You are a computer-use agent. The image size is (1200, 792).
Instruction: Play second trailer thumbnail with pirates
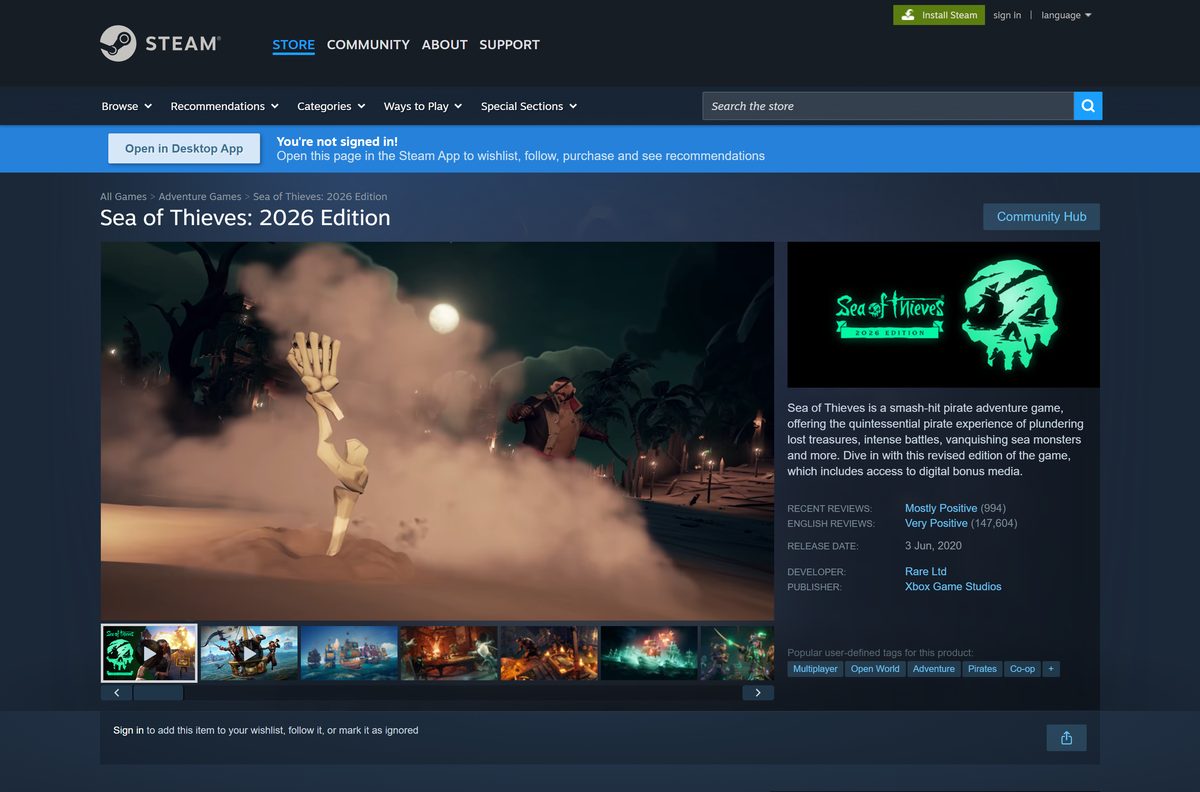(x=249, y=653)
